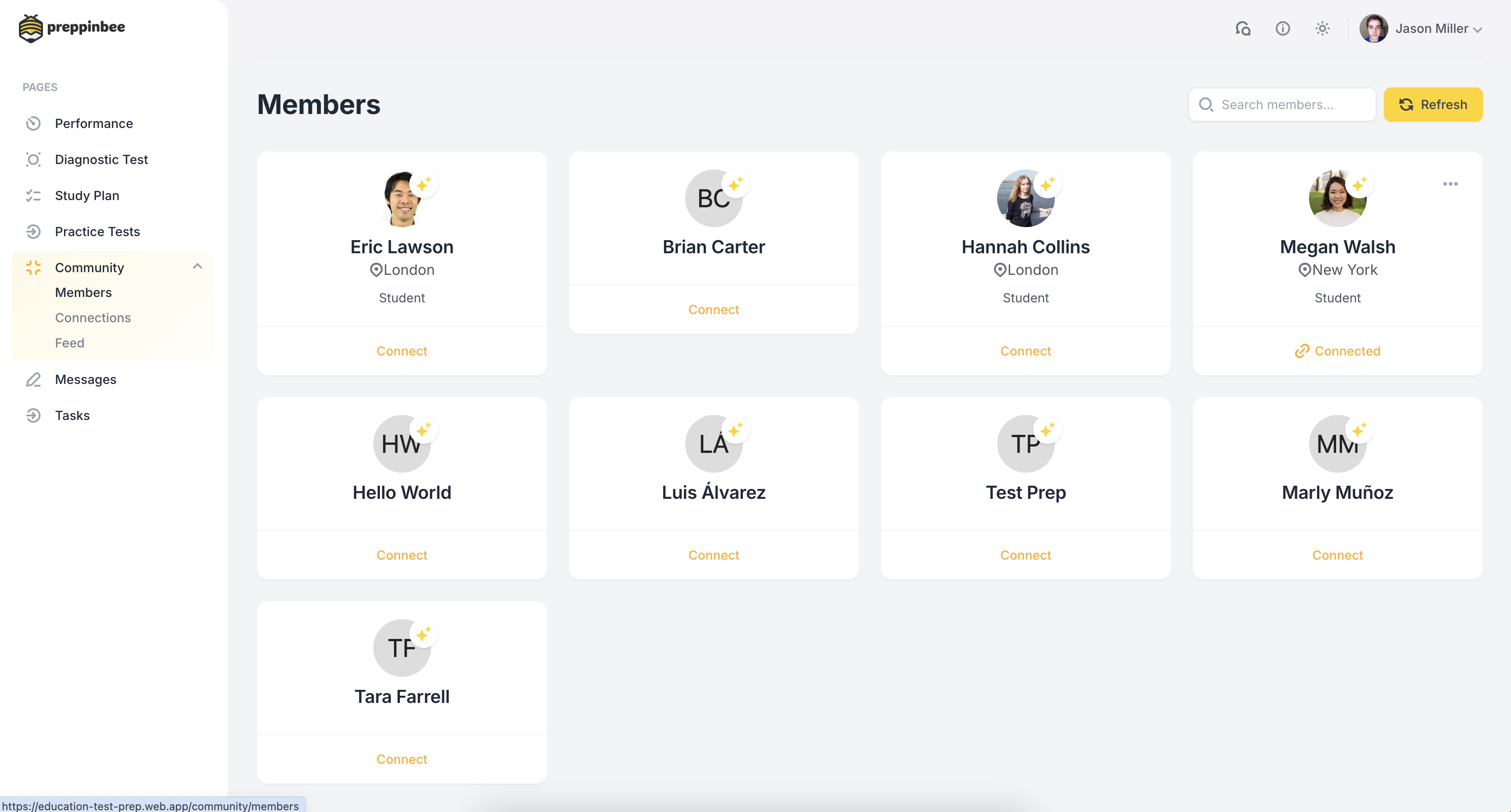Click Jason Miller's avatar in header
The image size is (1511, 812).
tap(1374, 28)
